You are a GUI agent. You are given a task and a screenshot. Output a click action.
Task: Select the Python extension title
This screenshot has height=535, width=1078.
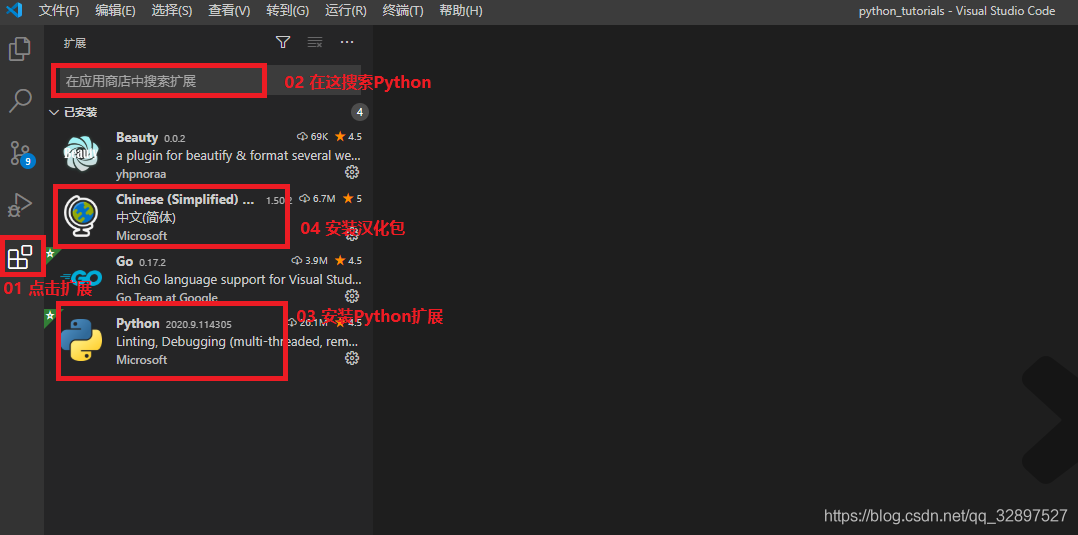(x=138, y=323)
